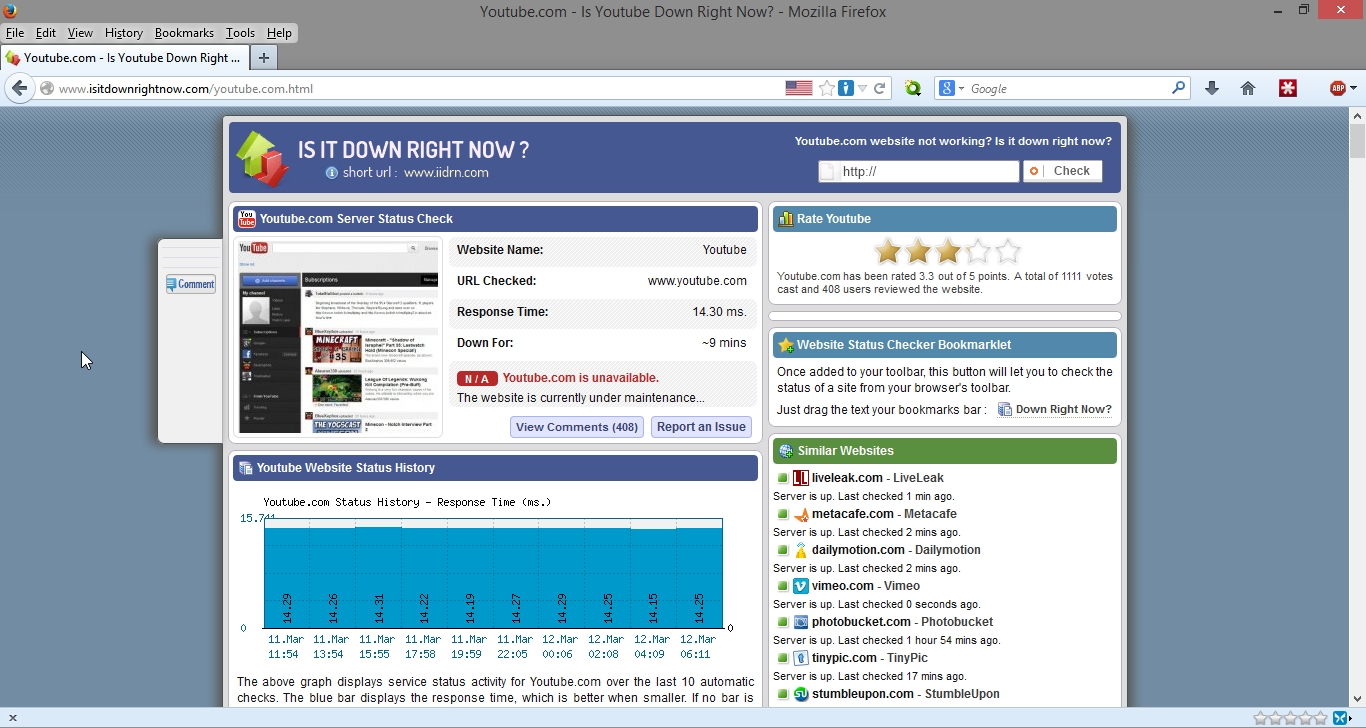Expand the Adblock Plus dropdown arrow
Viewport: 1366px width, 728px height.
[1353, 88]
